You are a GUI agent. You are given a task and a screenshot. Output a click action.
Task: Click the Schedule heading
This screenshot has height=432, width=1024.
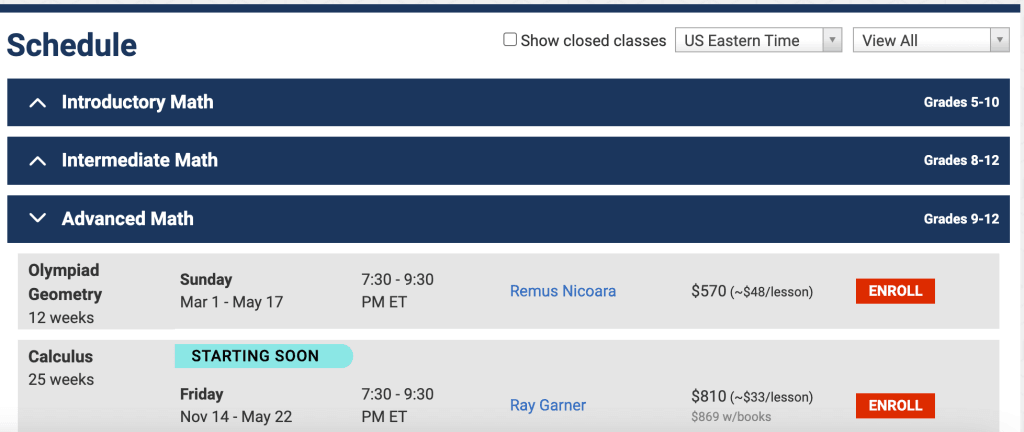coord(72,44)
